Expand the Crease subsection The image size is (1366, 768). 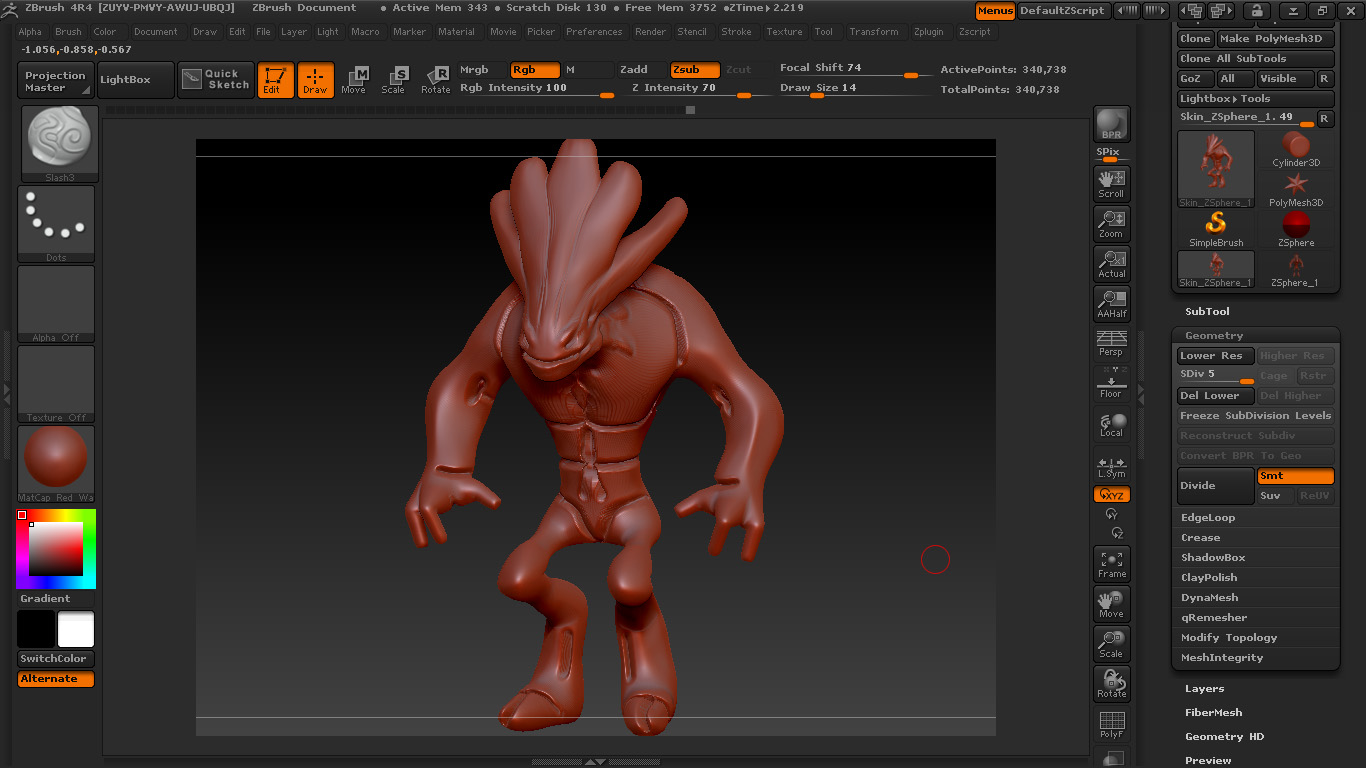(1200, 538)
